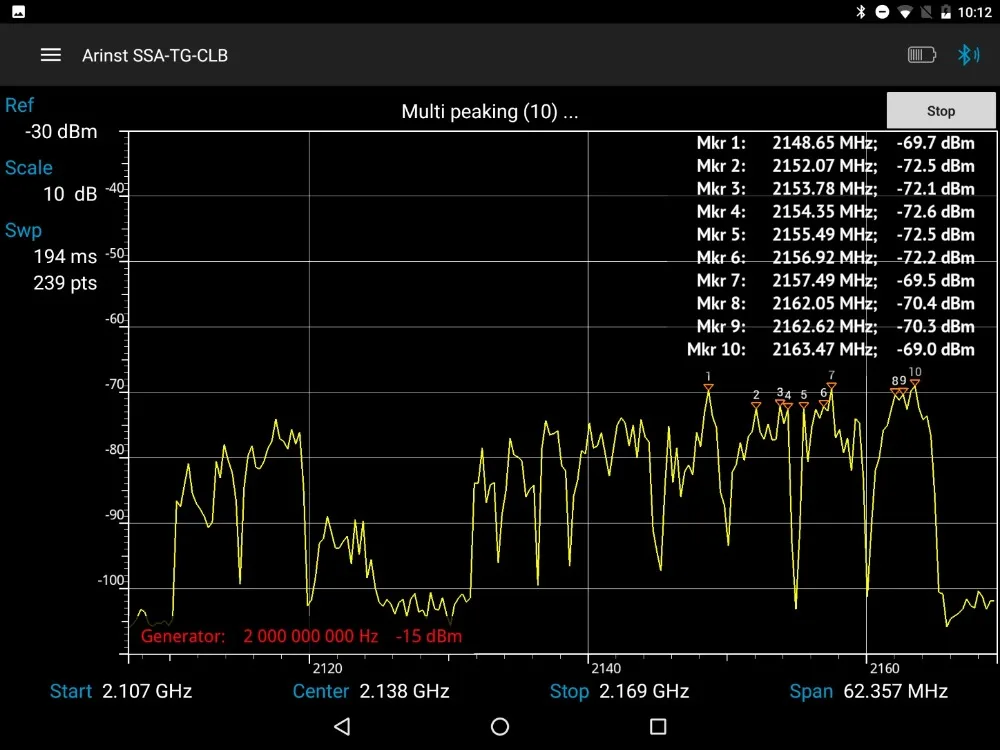This screenshot has height=750, width=1000.
Task: Tap the Multi peaking (10) status text
Action: point(490,112)
